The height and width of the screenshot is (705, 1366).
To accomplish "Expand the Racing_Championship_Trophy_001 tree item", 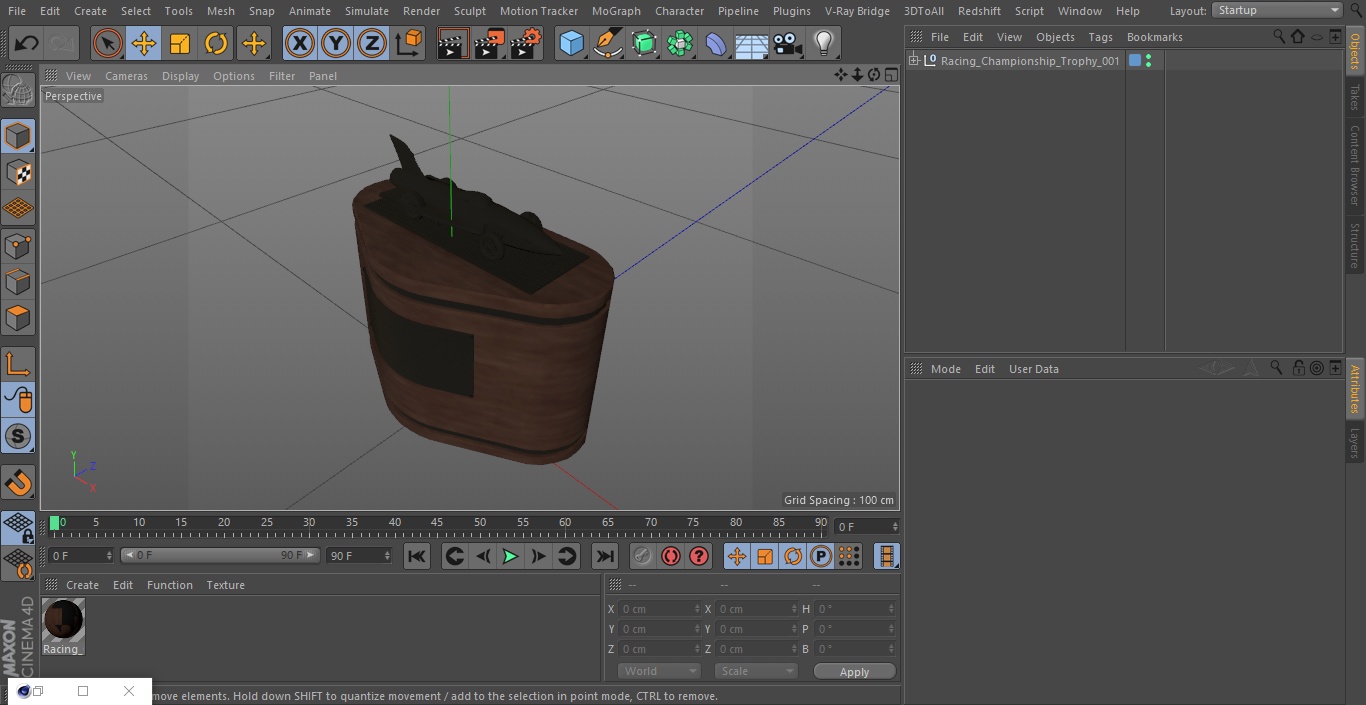I will [914, 61].
